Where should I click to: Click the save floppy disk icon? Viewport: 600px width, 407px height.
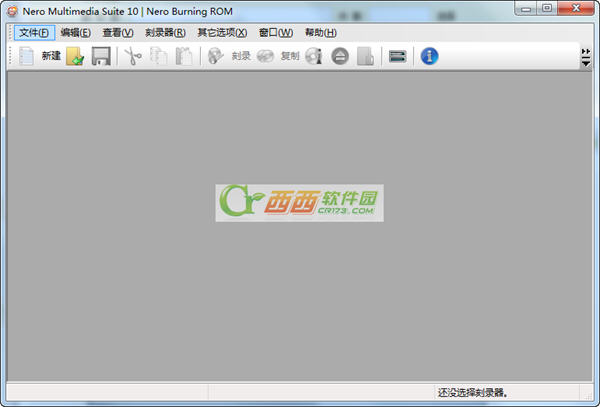pos(101,56)
